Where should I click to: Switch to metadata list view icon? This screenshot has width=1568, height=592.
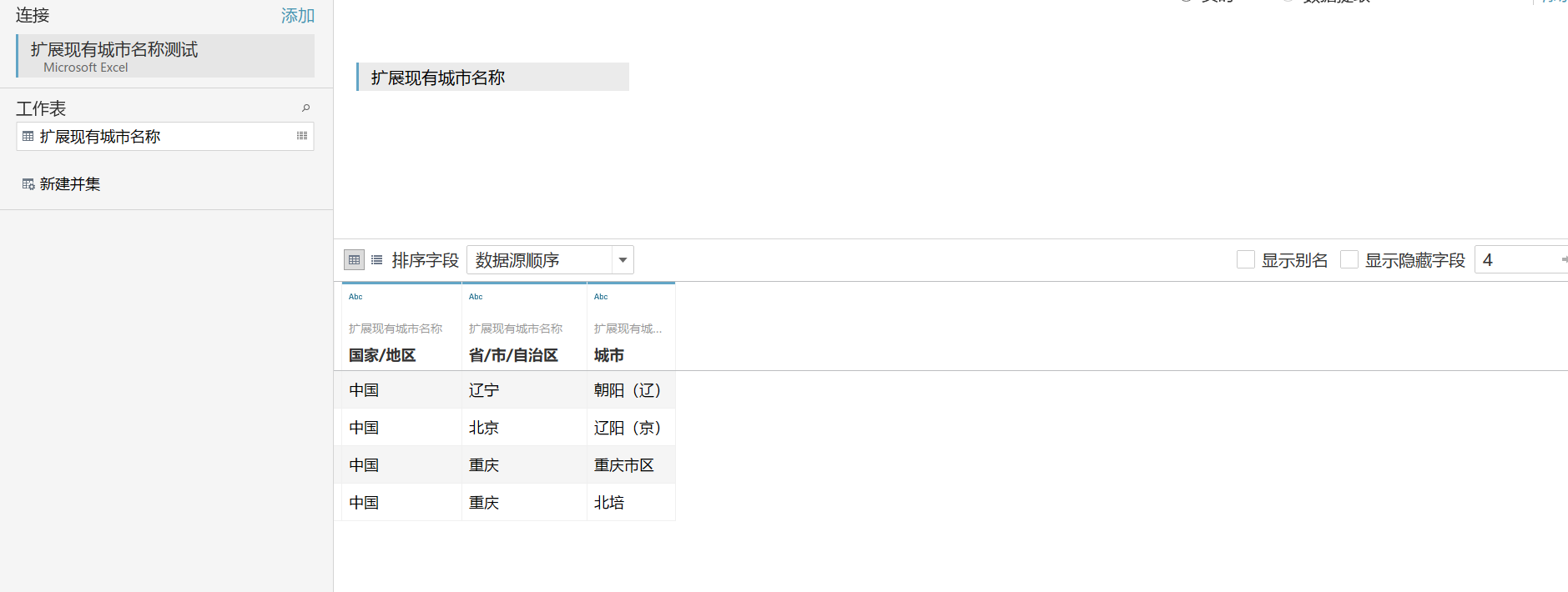[377, 260]
